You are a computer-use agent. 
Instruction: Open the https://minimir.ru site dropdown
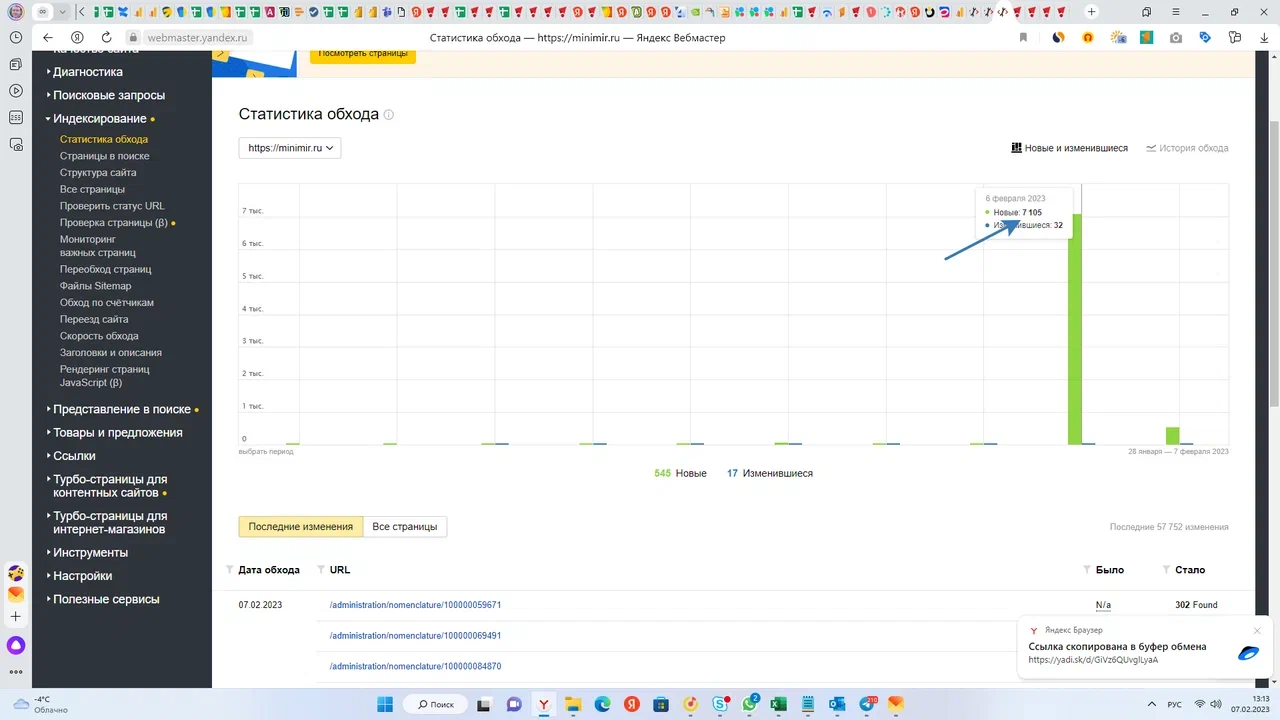[x=290, y=148]
